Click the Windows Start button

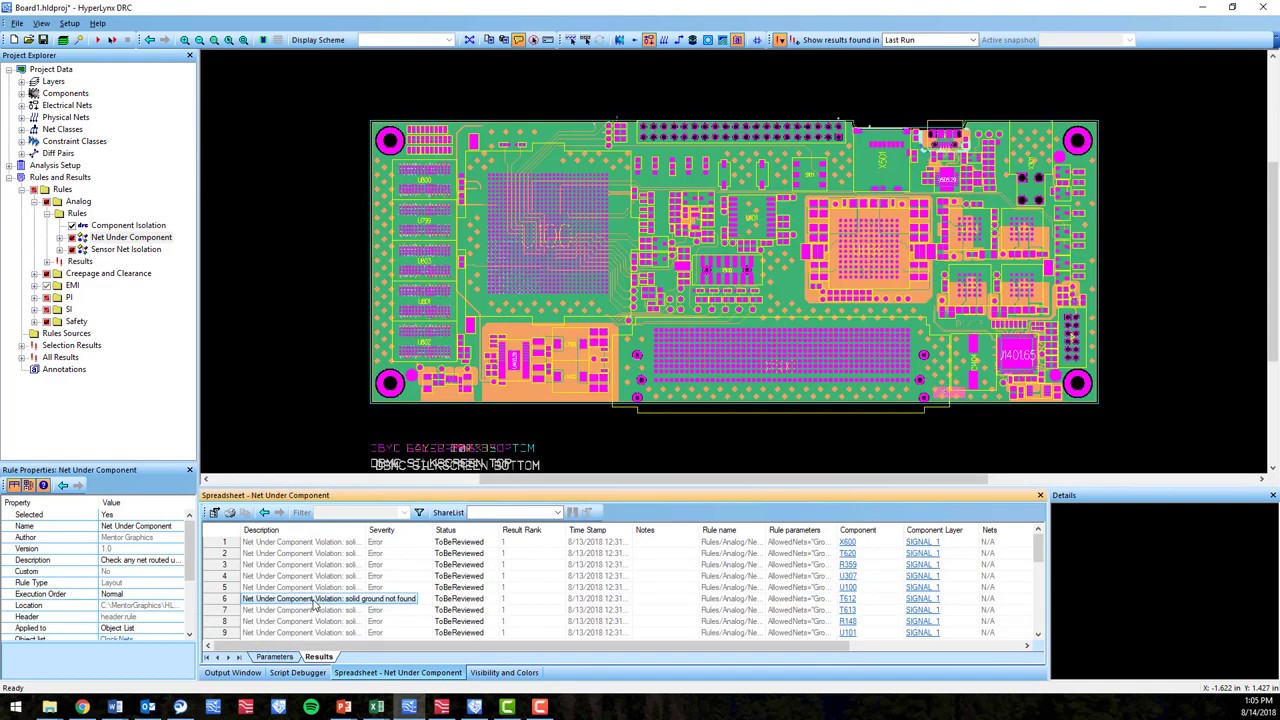click(x=16, y=708)
